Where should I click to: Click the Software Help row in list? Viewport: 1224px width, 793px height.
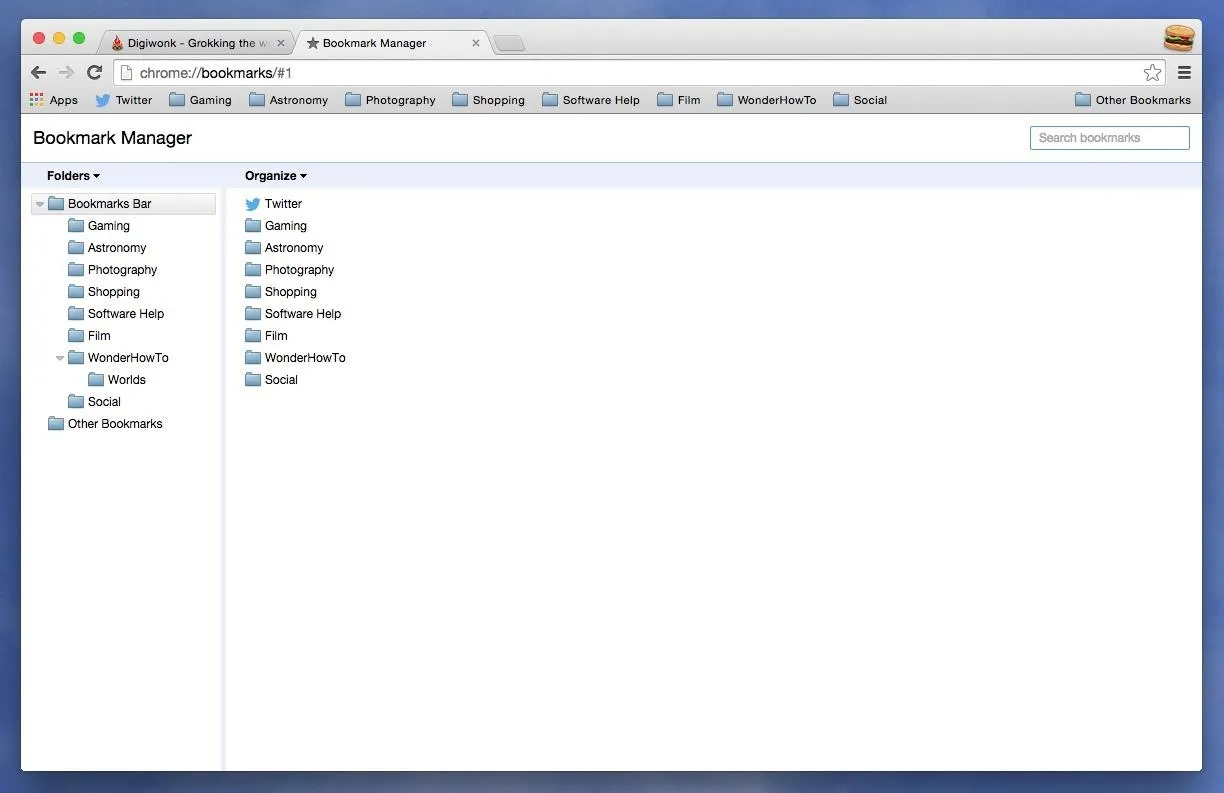point(293,314)
